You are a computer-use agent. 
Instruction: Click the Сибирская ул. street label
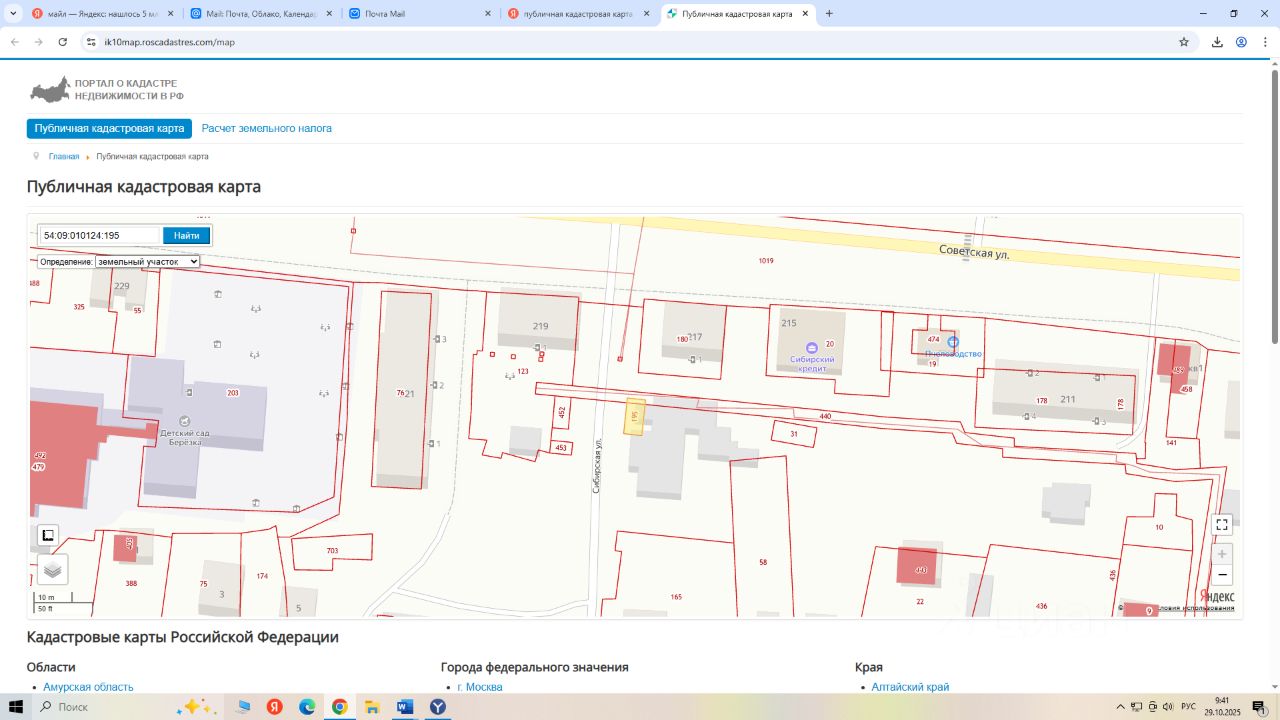coord(596,466)
